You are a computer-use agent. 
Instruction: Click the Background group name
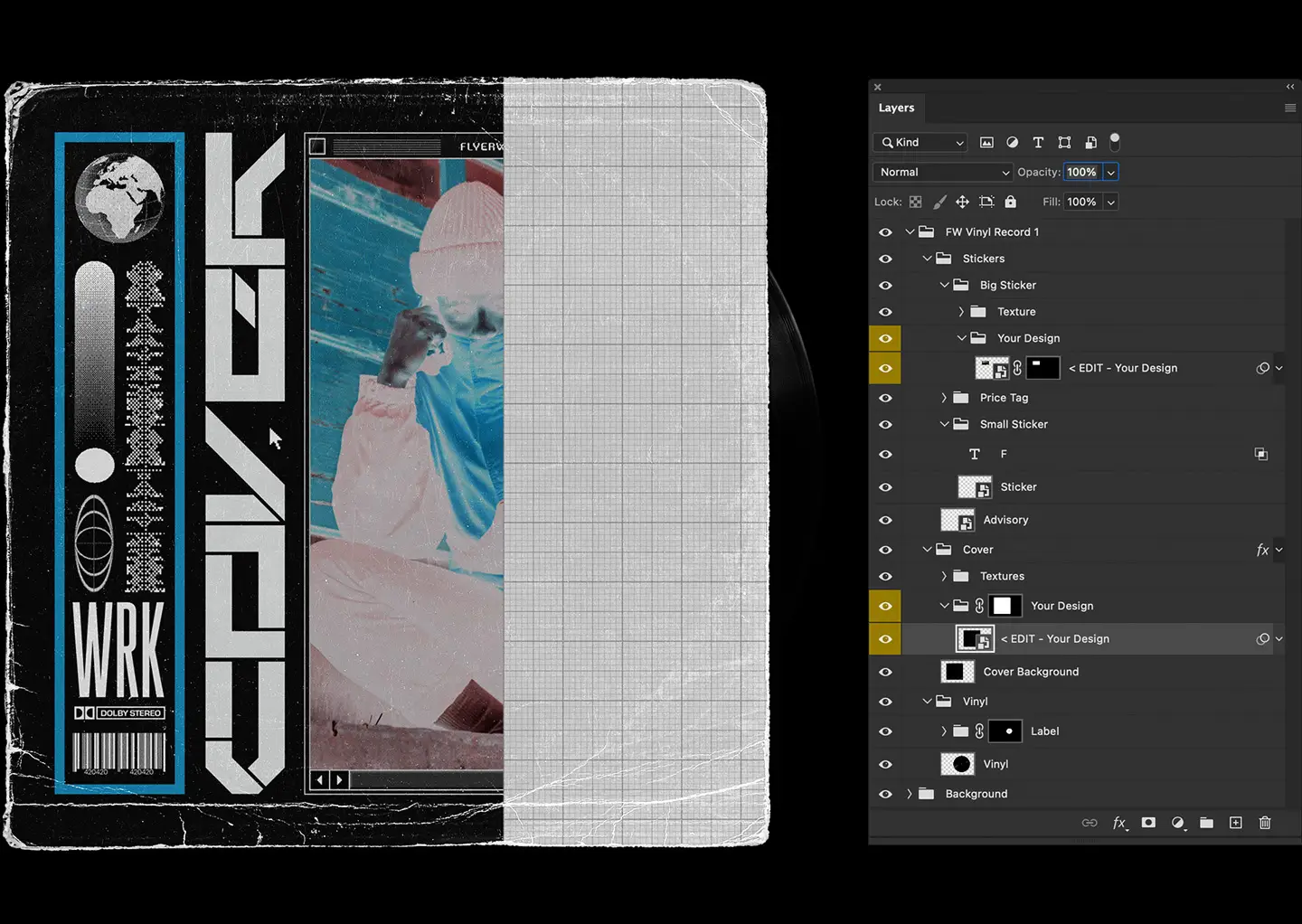pyautogui.click(x=976, y=793)
